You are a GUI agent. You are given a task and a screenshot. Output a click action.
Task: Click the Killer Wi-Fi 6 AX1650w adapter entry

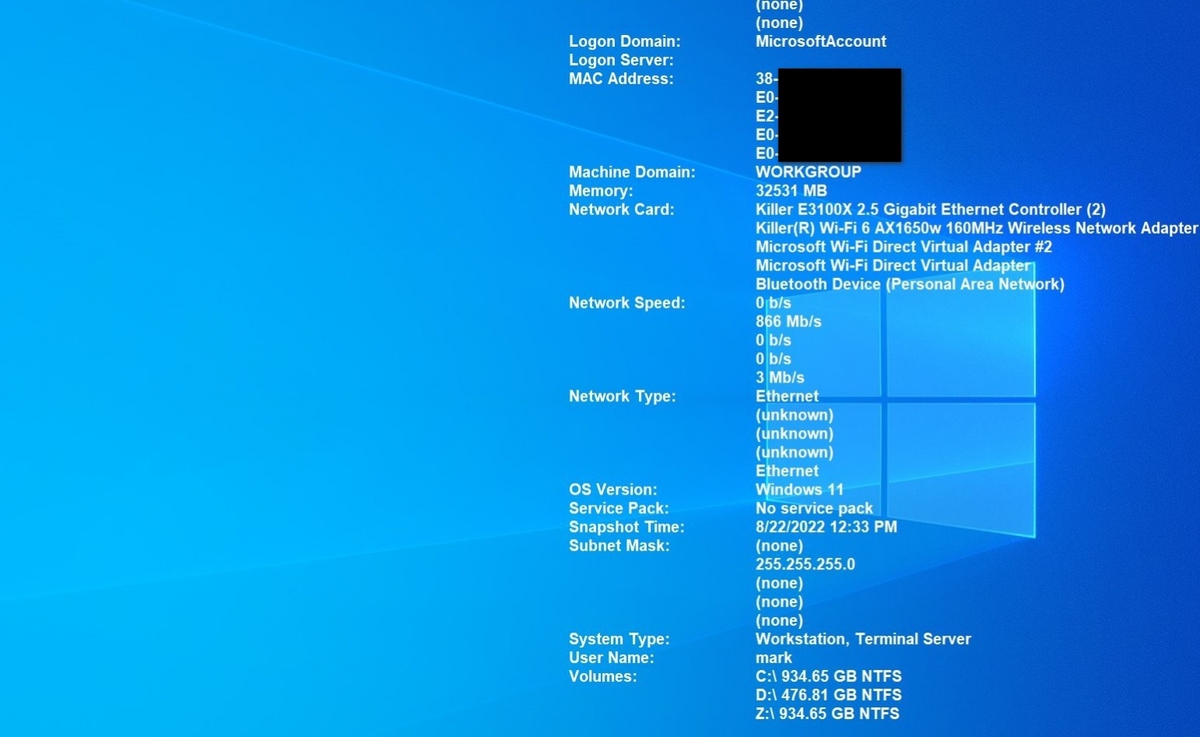click(975, 228)
